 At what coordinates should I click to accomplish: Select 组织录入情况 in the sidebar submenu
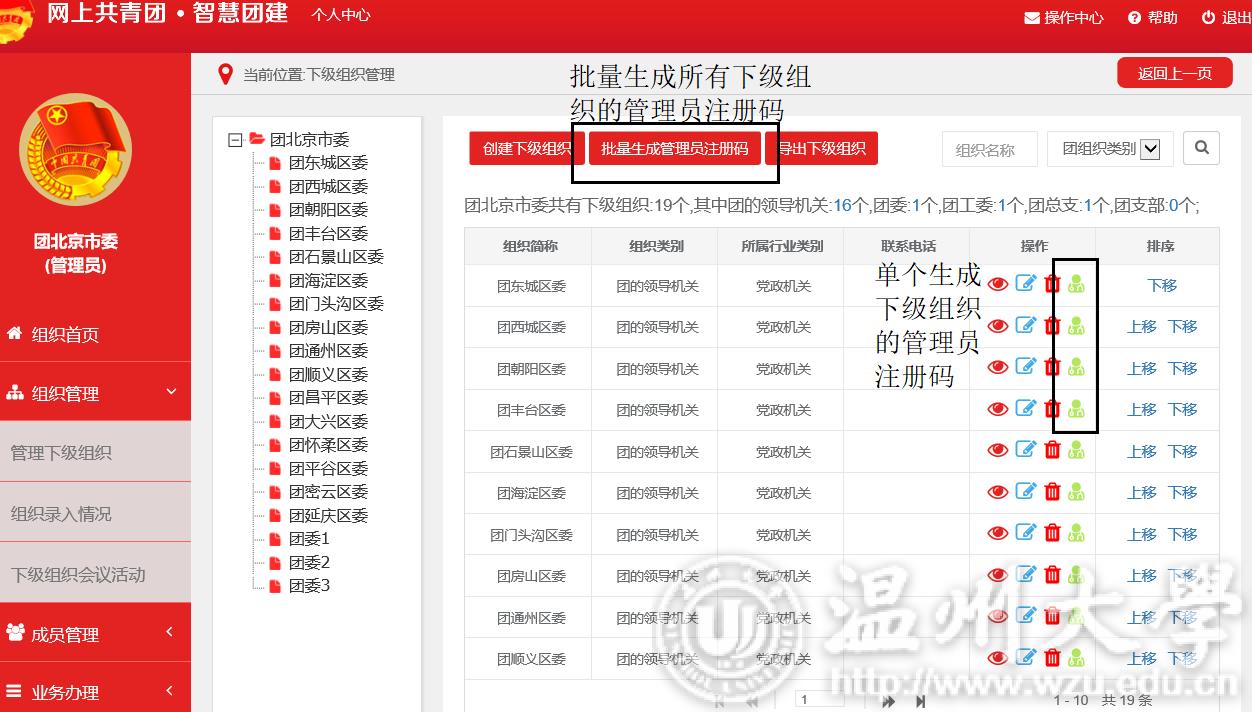coord(61,514)
